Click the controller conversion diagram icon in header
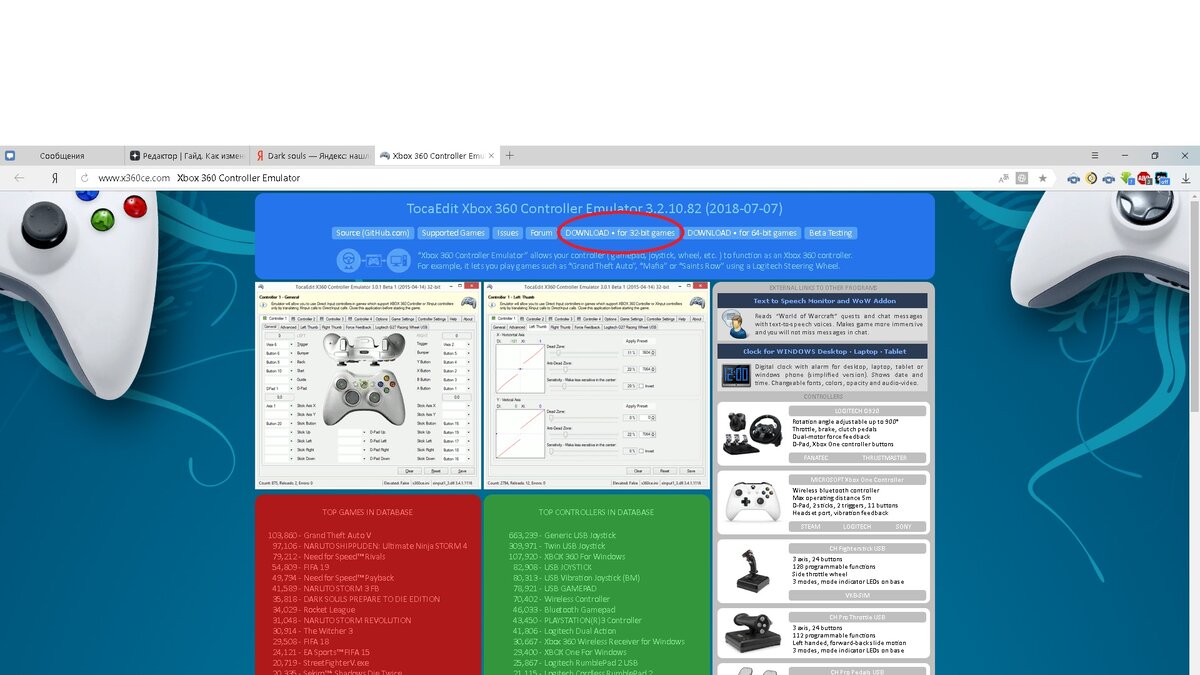The width and height of the screenshot is (1200, 675). pyautogui.click(x=371, y=260)
